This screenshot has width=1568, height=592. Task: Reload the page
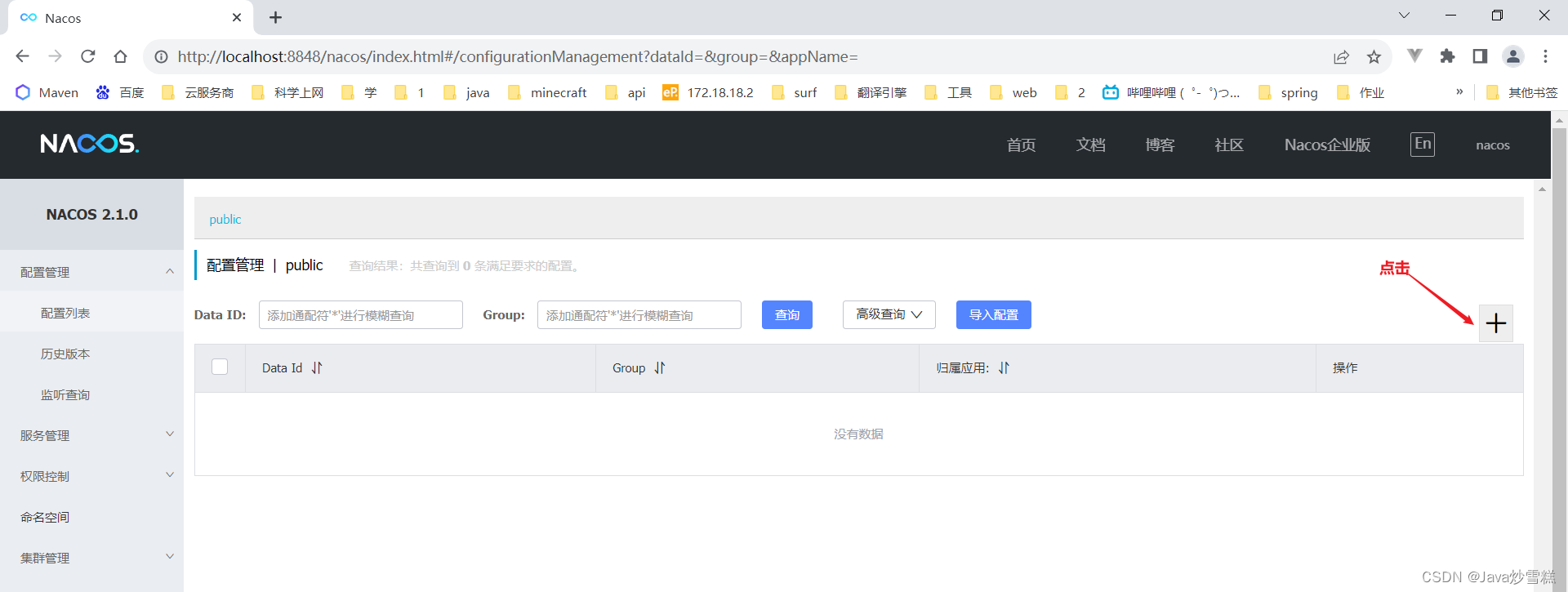coord(88,56)
